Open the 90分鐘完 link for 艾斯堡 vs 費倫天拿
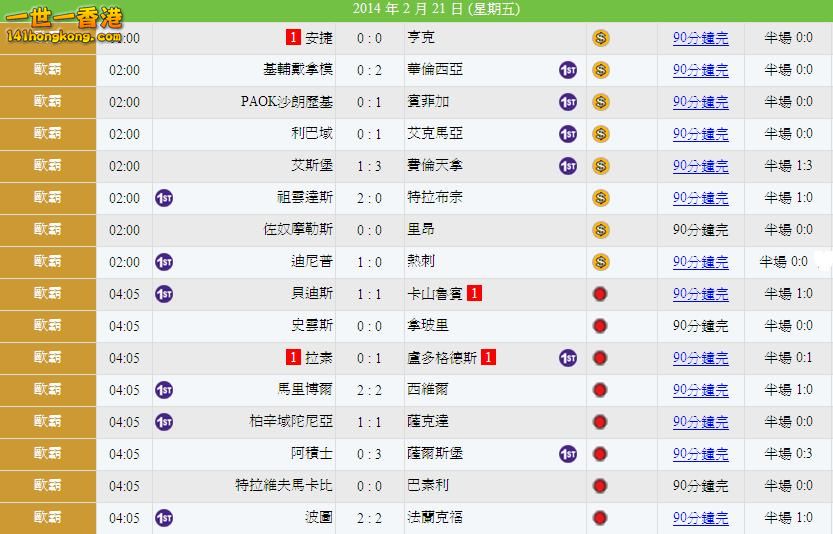 (x=700, y=166)
